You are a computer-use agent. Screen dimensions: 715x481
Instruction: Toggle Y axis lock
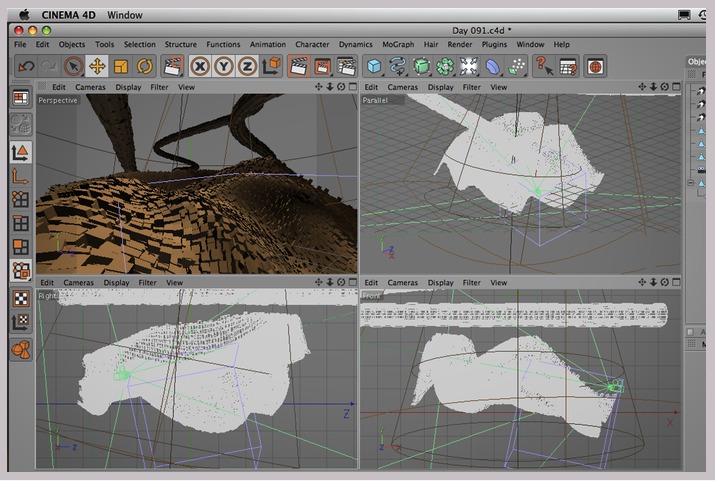coord(223,67)
